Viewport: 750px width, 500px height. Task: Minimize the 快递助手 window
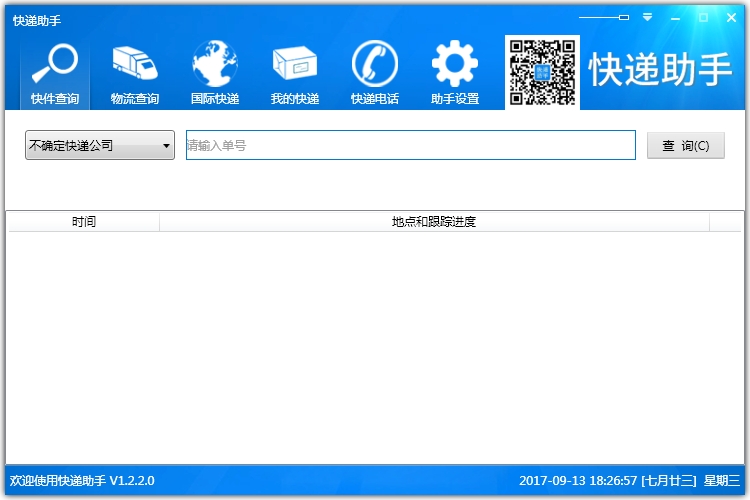[x=677, y=17]
